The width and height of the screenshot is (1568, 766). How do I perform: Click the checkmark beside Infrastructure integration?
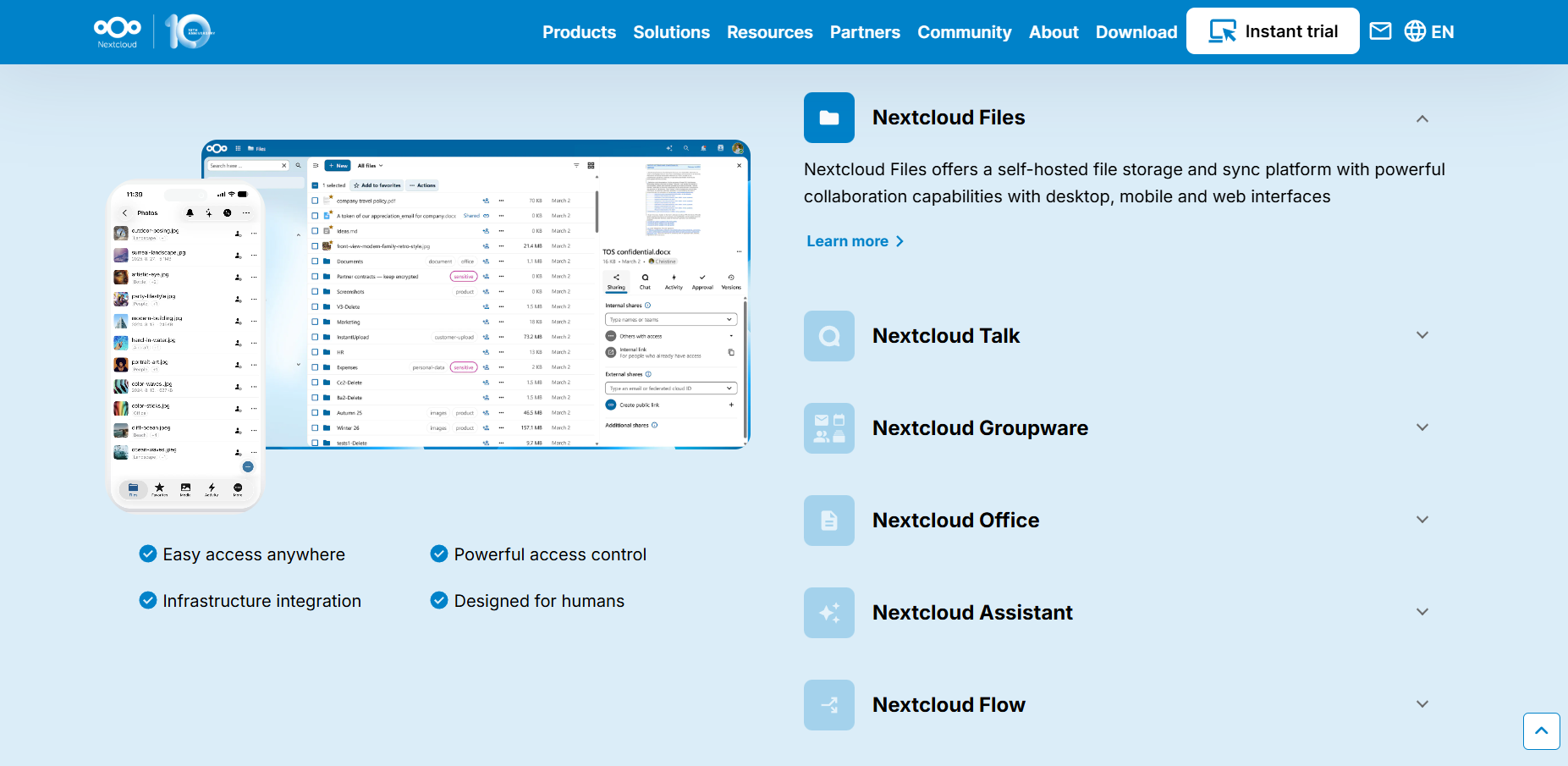coord(148,600)
